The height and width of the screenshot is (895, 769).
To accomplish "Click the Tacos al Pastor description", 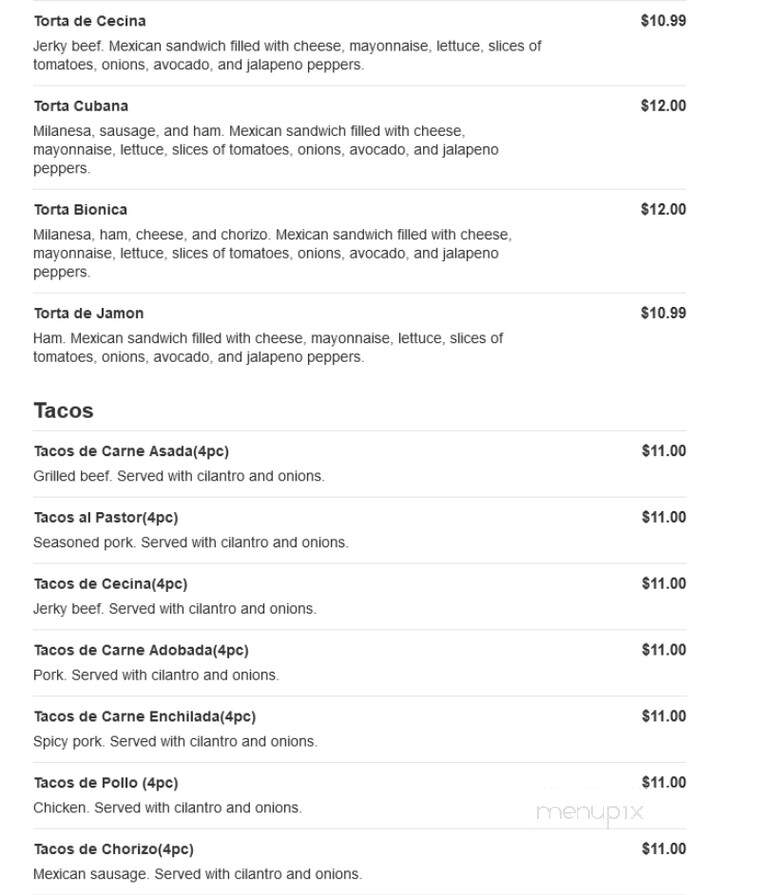I will (x=191, y=542).
